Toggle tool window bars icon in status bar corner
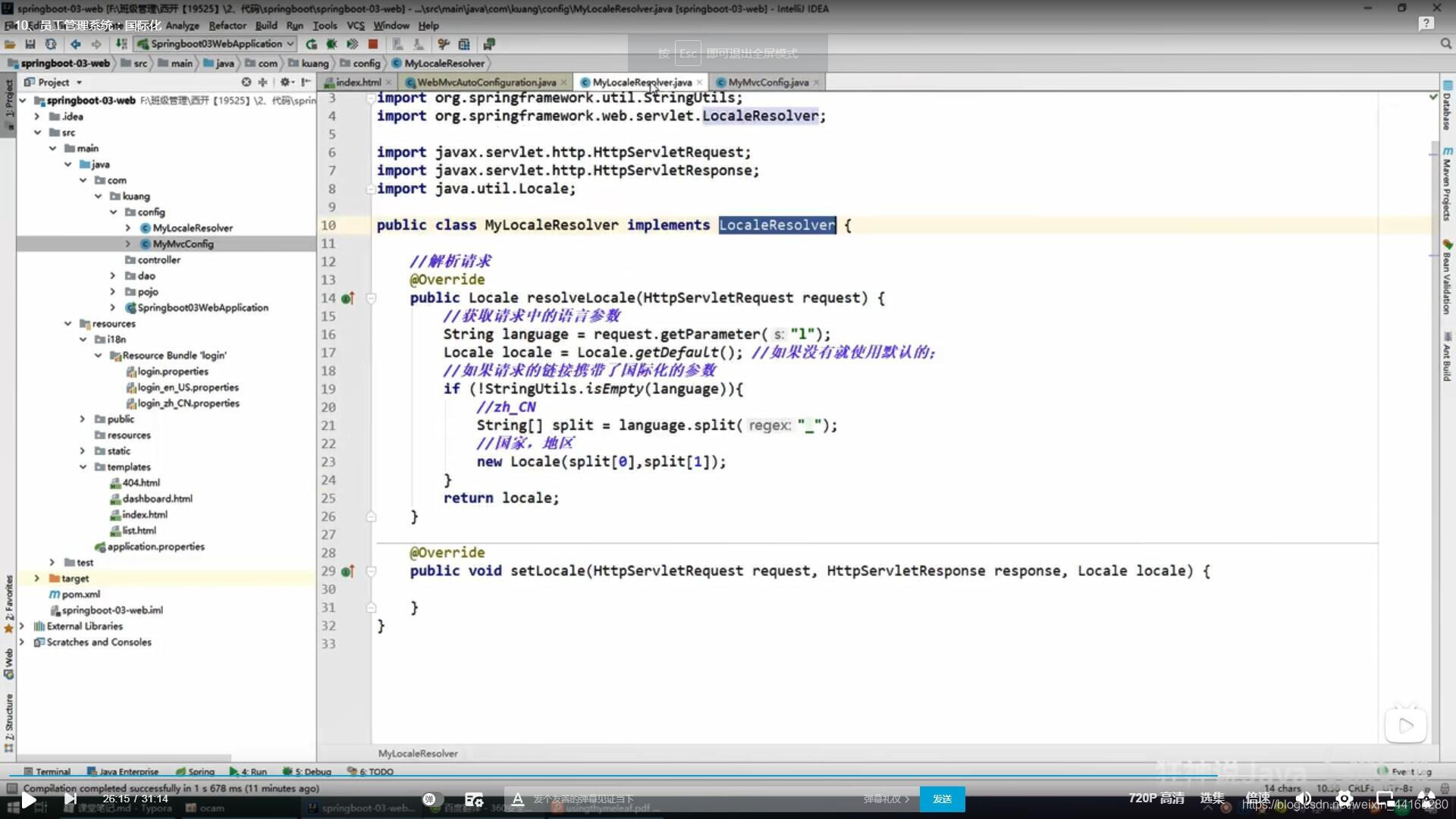Image resolution: width=1456 pixels, height=819 pixels. (x=11, y=789)
